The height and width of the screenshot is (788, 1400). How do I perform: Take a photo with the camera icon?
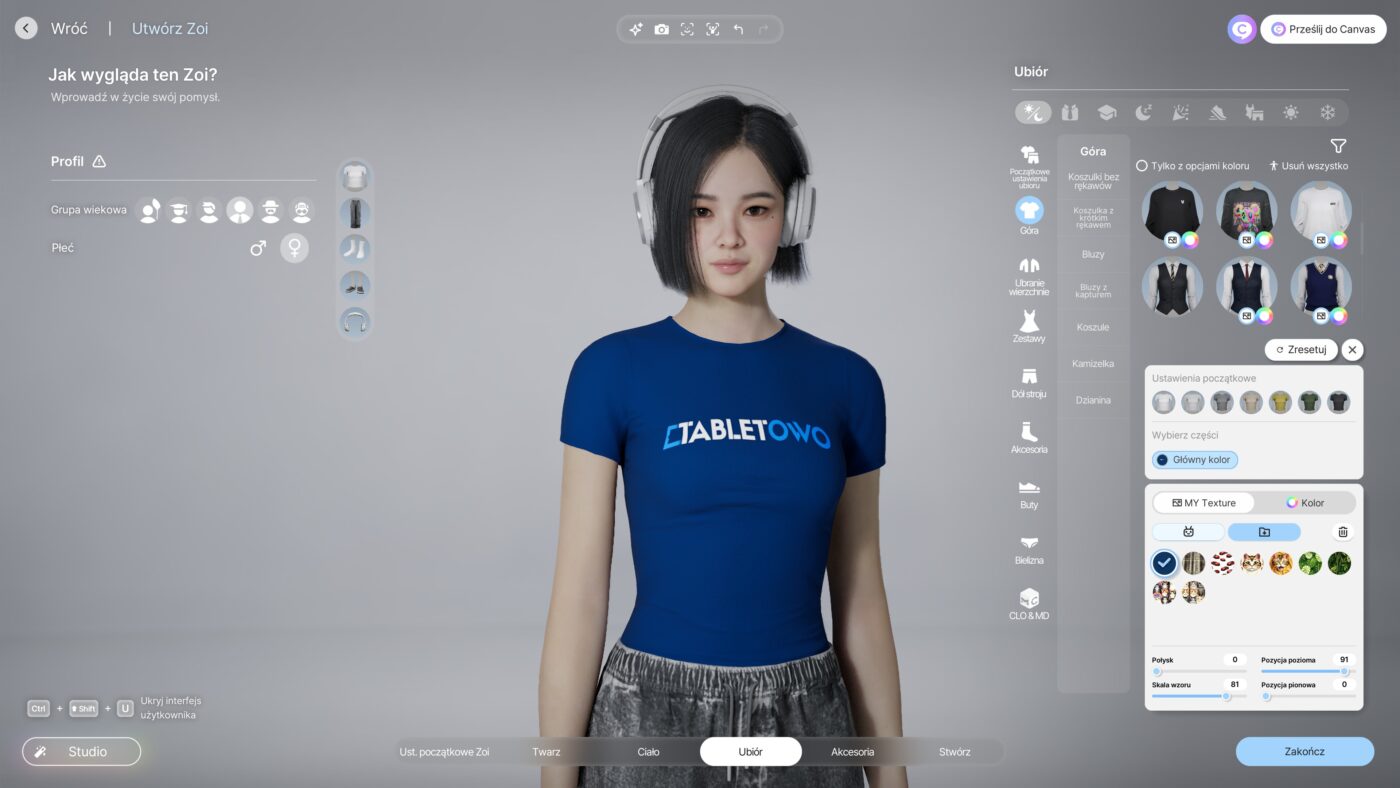[662, 30]
